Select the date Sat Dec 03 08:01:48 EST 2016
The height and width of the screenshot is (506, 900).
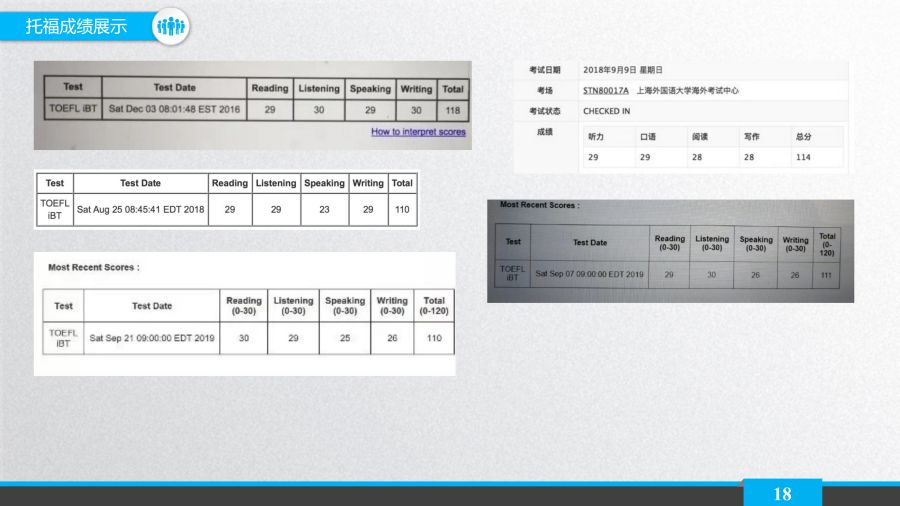(174, 109)
